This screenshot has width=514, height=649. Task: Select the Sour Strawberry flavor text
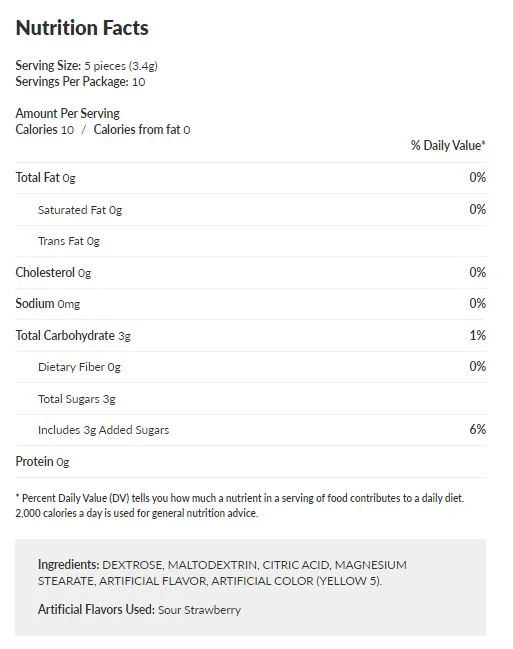coord(199,610)
